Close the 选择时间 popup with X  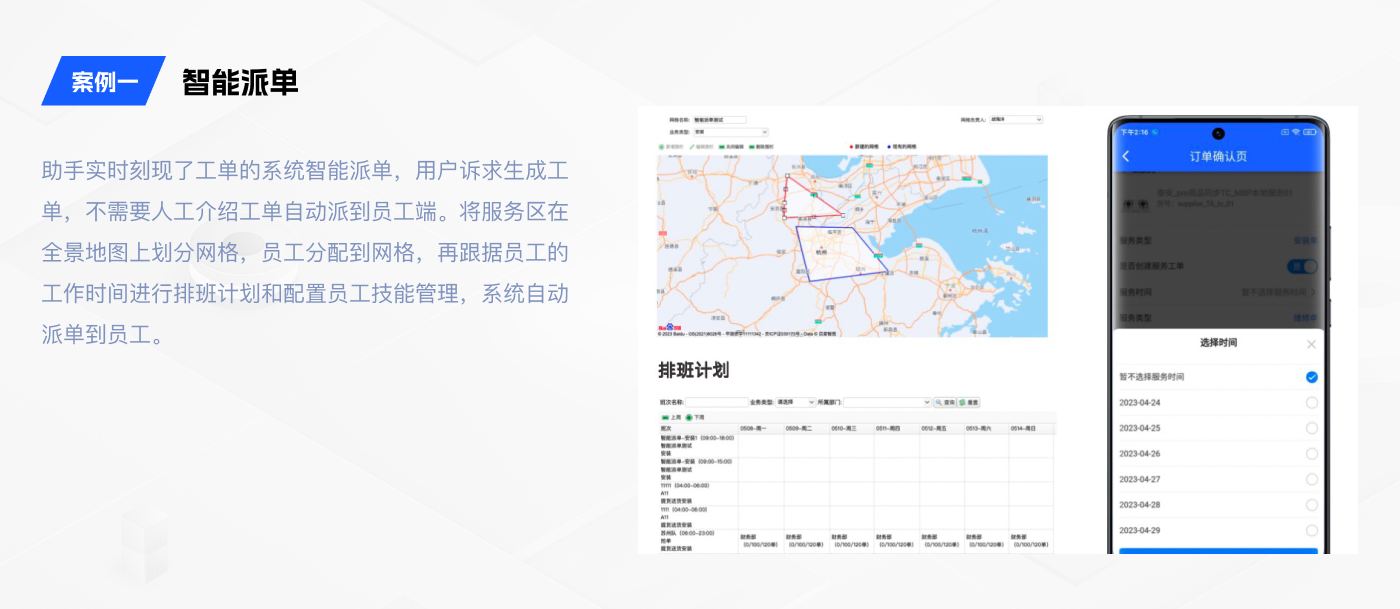1311,343
